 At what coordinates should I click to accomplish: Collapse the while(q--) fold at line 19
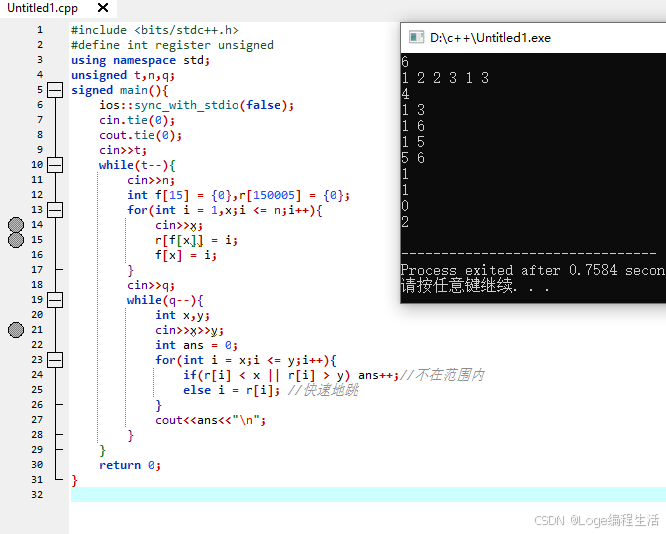click(55, 300)
